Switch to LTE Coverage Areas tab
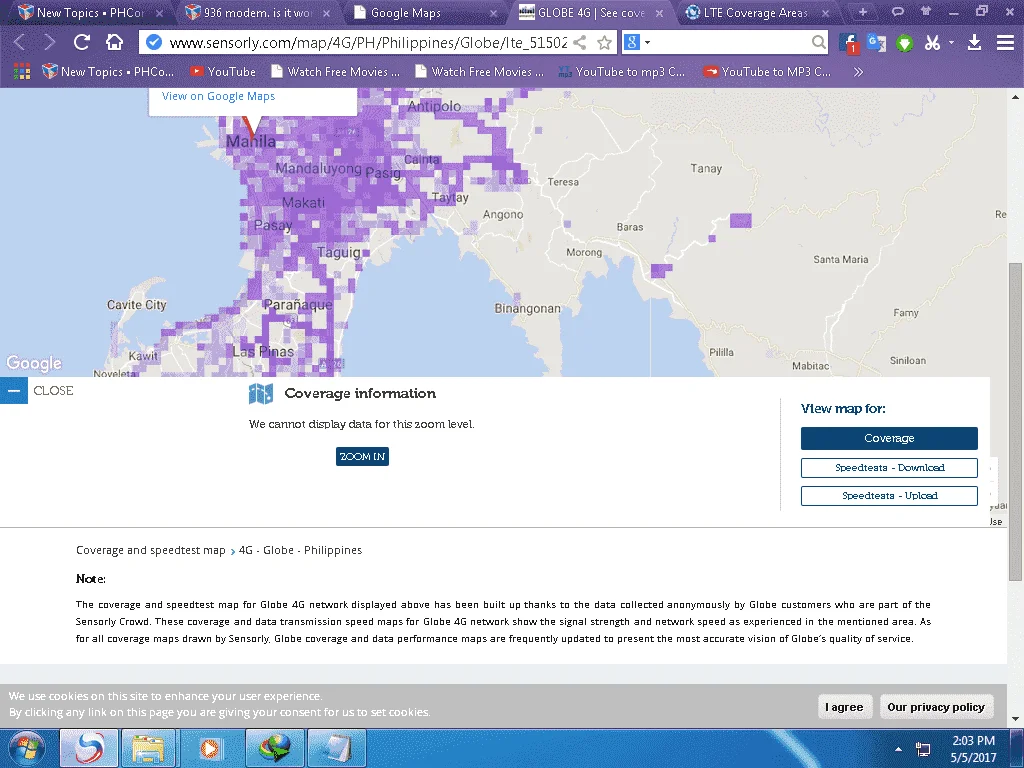This screenshot has width=1024, height=768. [756, 12]
